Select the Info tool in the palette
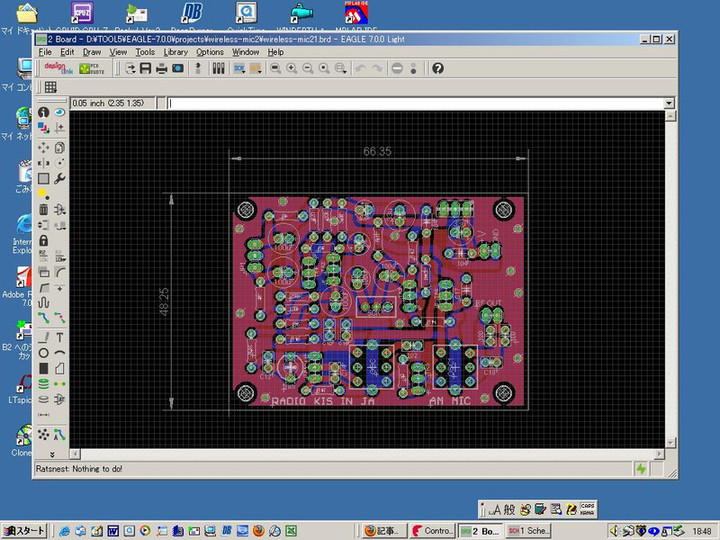The image size is (720, 540). click(x=44, y=113)
